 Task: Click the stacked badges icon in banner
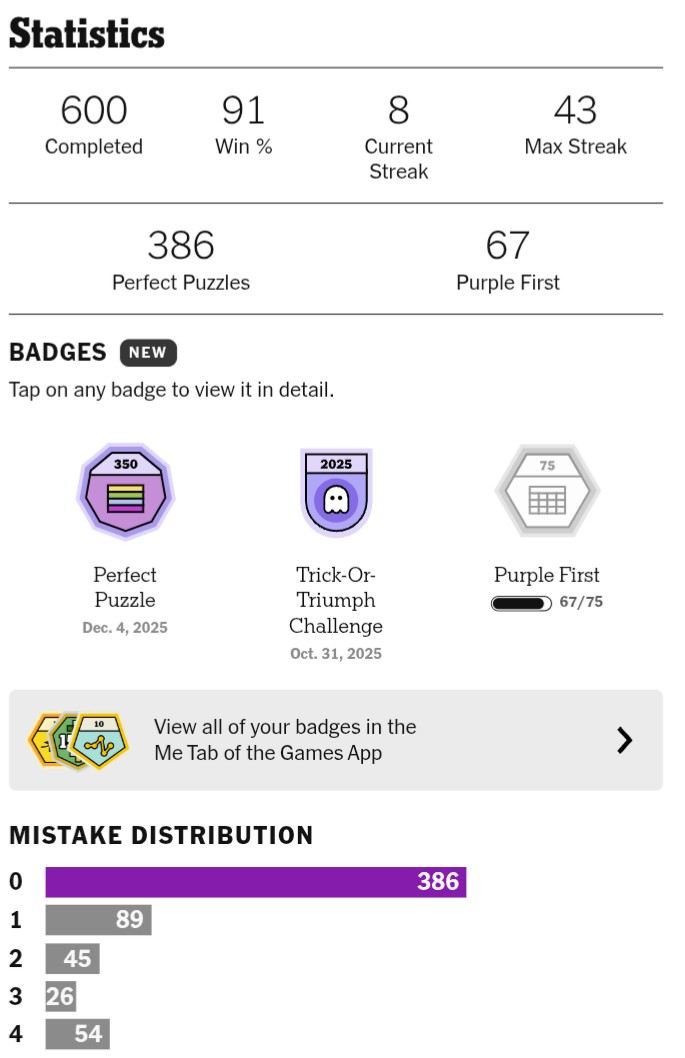tap(78, 740)
